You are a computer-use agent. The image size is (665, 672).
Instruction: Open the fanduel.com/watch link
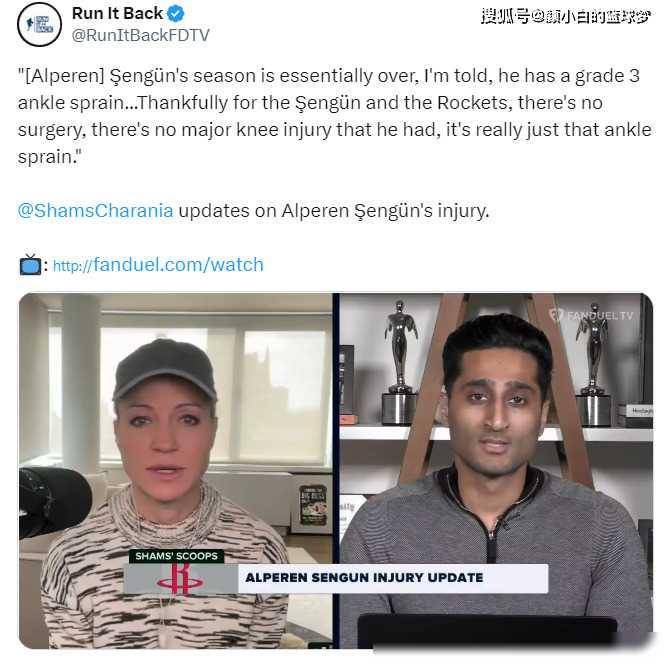tap(158, 265)
